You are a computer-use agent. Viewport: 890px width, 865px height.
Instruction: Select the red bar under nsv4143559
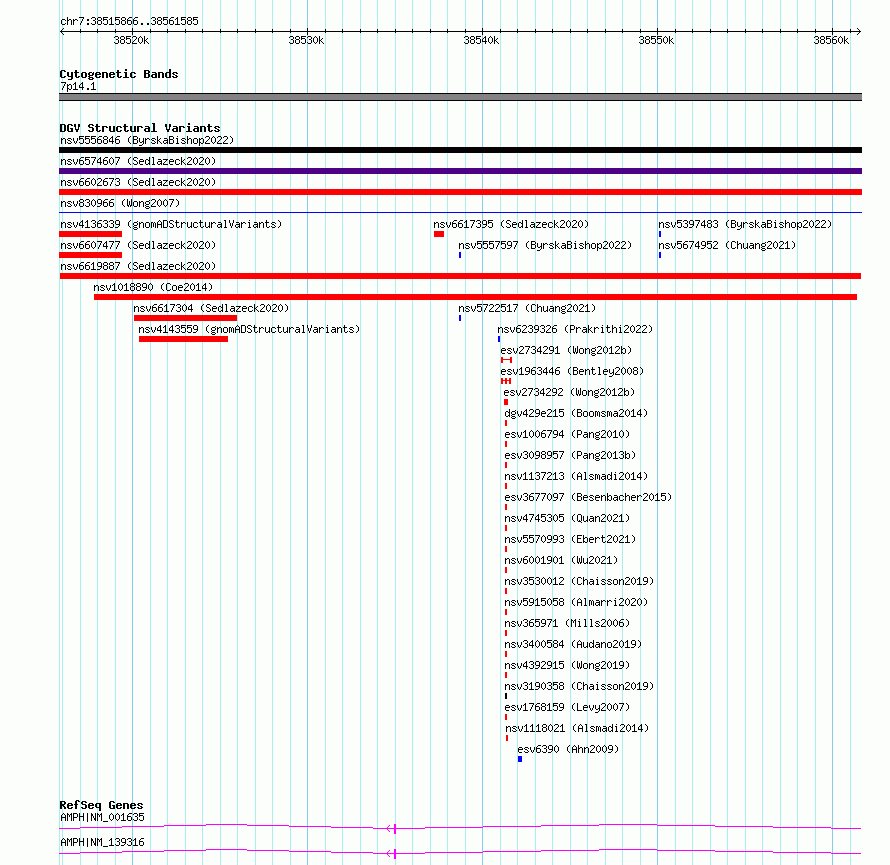point(183,339)
